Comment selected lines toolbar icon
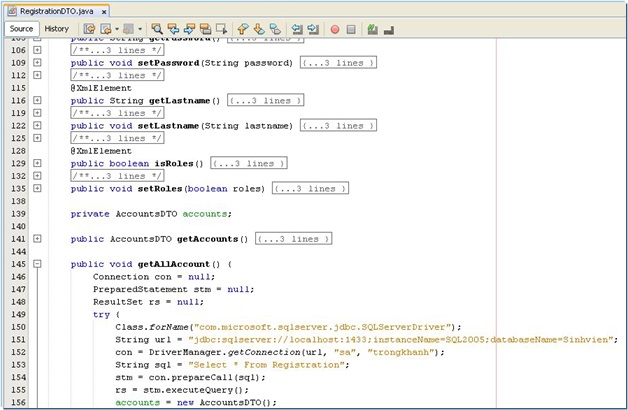628x410 pixels. 372,29
